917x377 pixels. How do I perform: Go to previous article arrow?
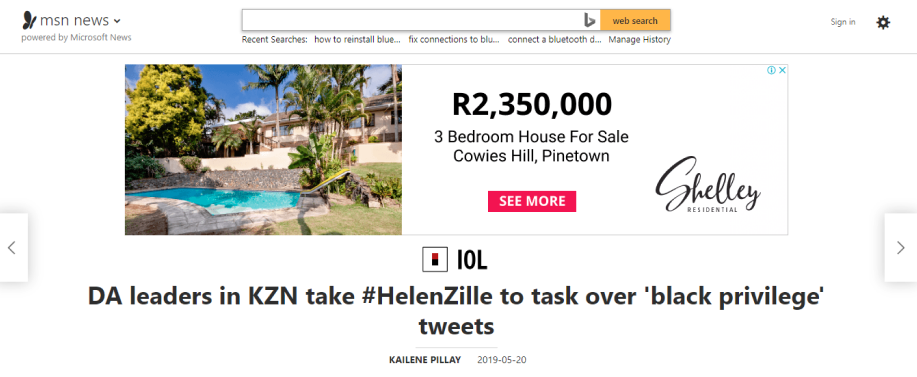[x=12, y=247]
